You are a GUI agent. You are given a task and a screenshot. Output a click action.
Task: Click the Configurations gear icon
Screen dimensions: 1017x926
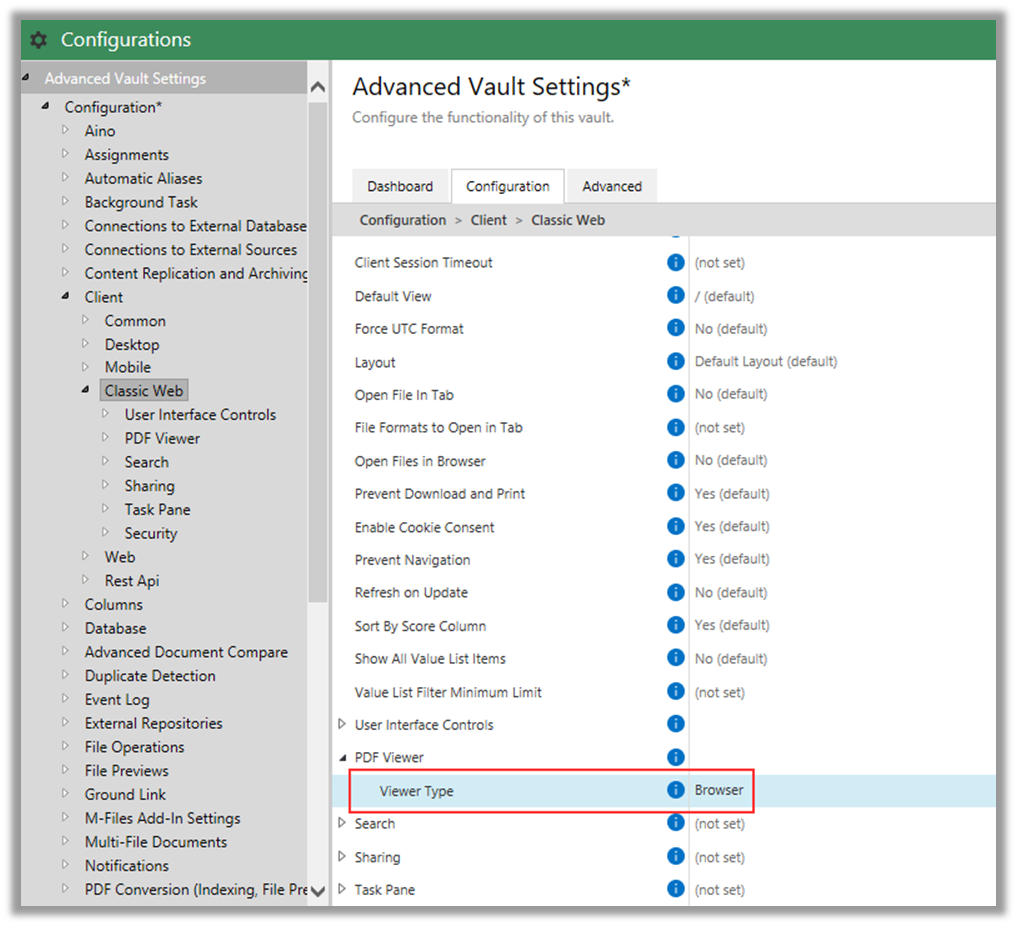38,40
